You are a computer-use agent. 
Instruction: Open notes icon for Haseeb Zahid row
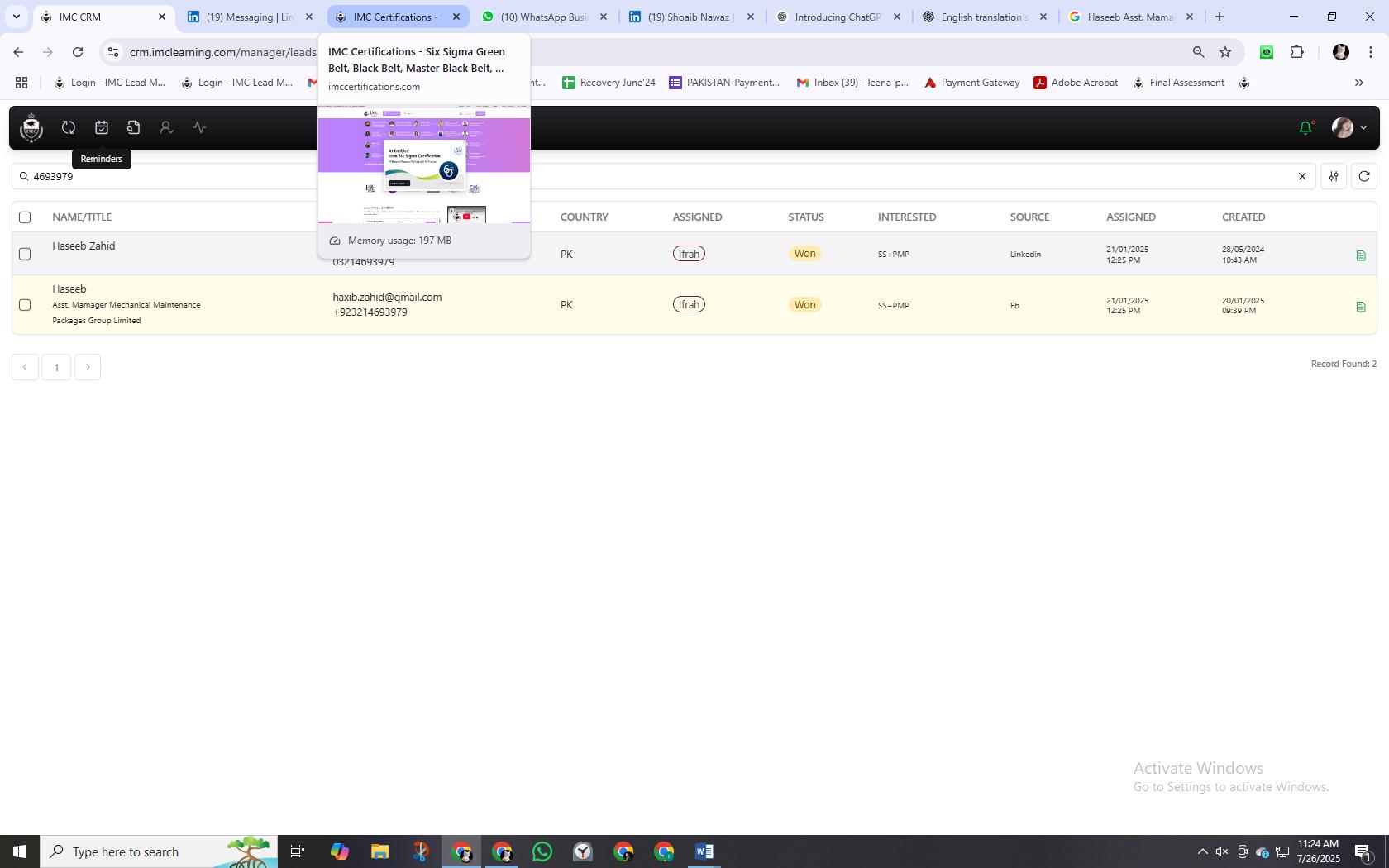coord(1361,255)
